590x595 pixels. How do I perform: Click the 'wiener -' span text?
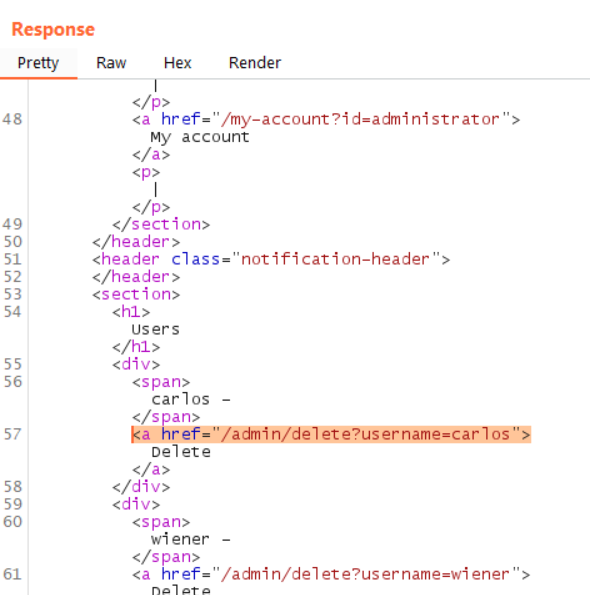click(x=191, y=540)
